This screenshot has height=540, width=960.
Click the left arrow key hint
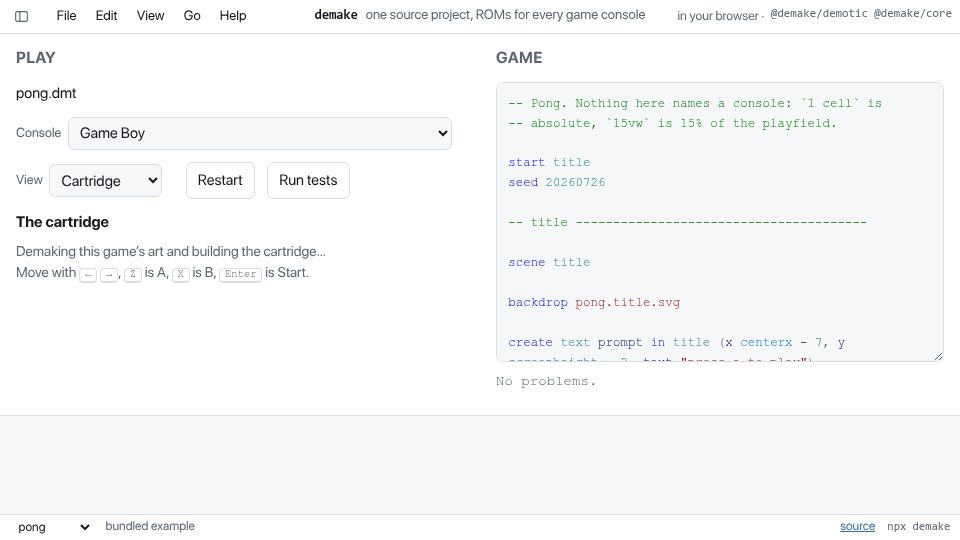point(88,274)
